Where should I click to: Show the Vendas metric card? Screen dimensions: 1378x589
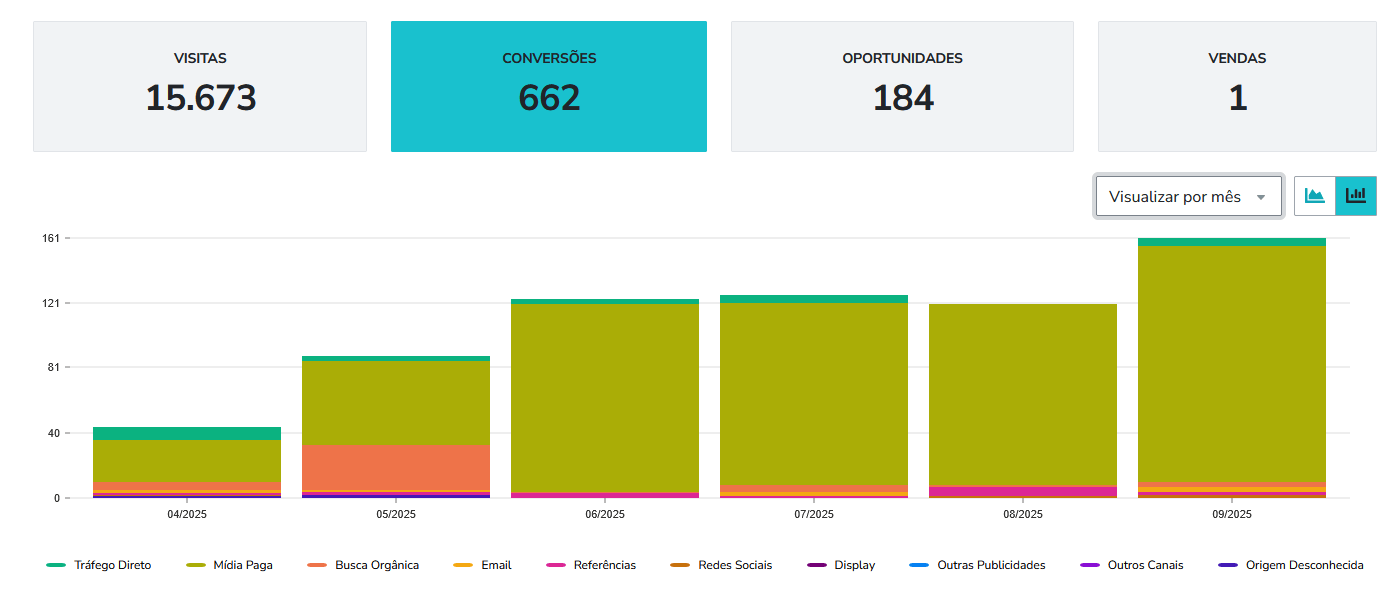[1237, 86]
